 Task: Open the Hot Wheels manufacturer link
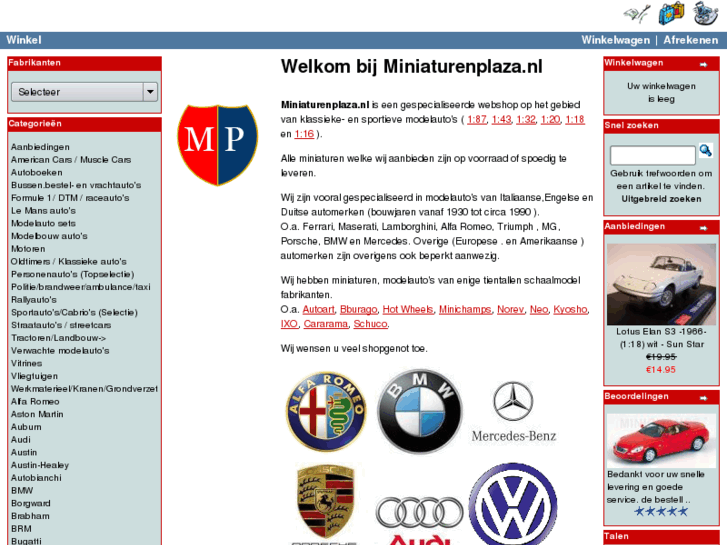click(408, 309)
